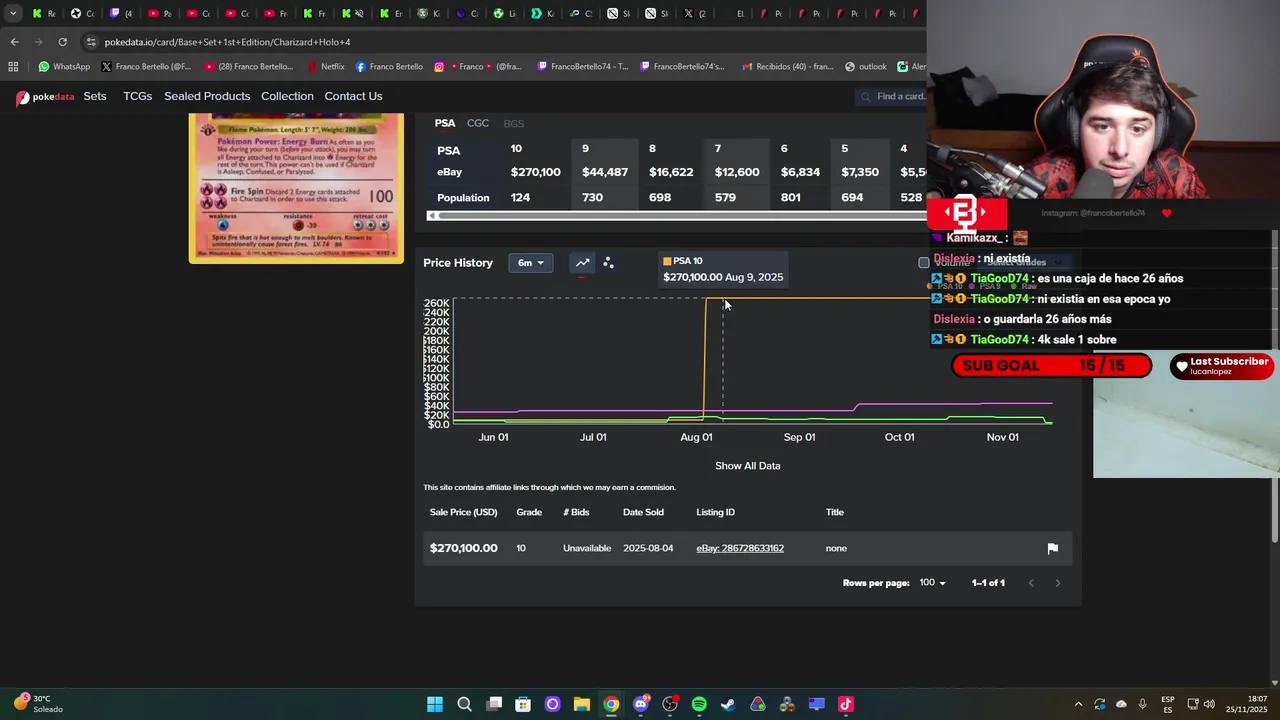Toggle the Volume checkbox on chart
1280x720 pixels.
[x=923, y=263]
